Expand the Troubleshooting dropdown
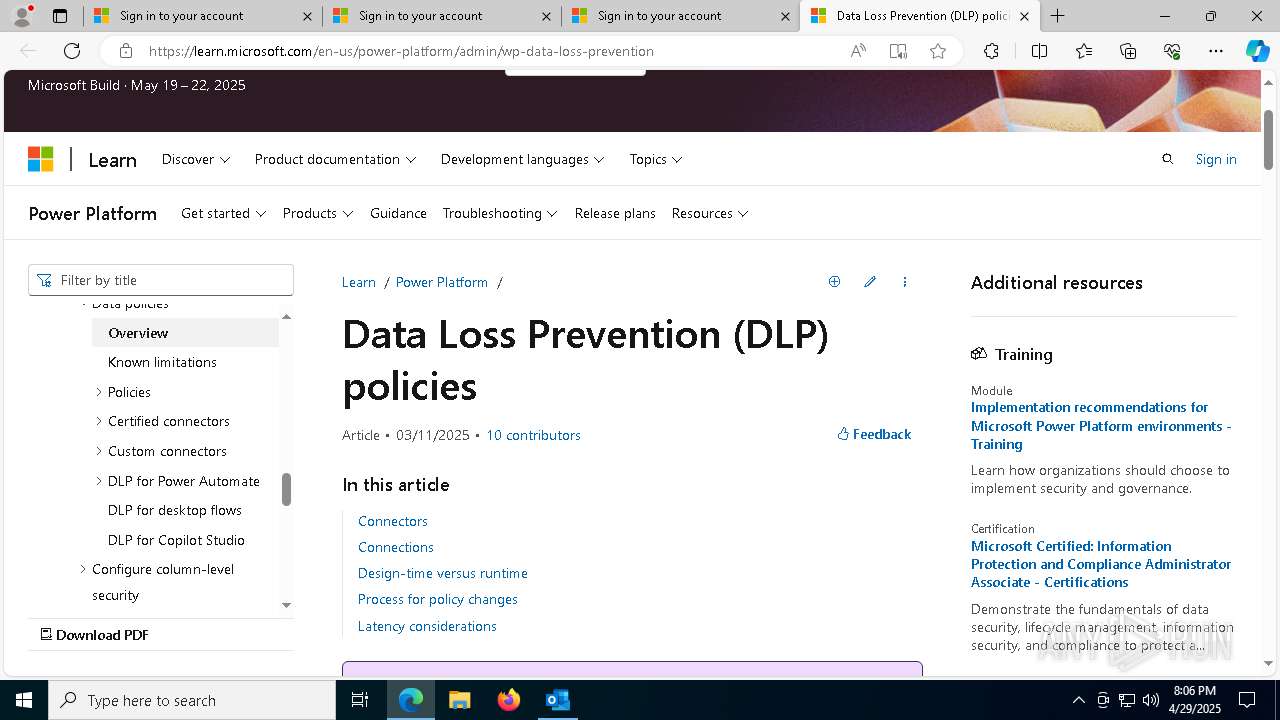Image resolution: width=1280 pixels, height=720 pixels. (x=500, y=213)
